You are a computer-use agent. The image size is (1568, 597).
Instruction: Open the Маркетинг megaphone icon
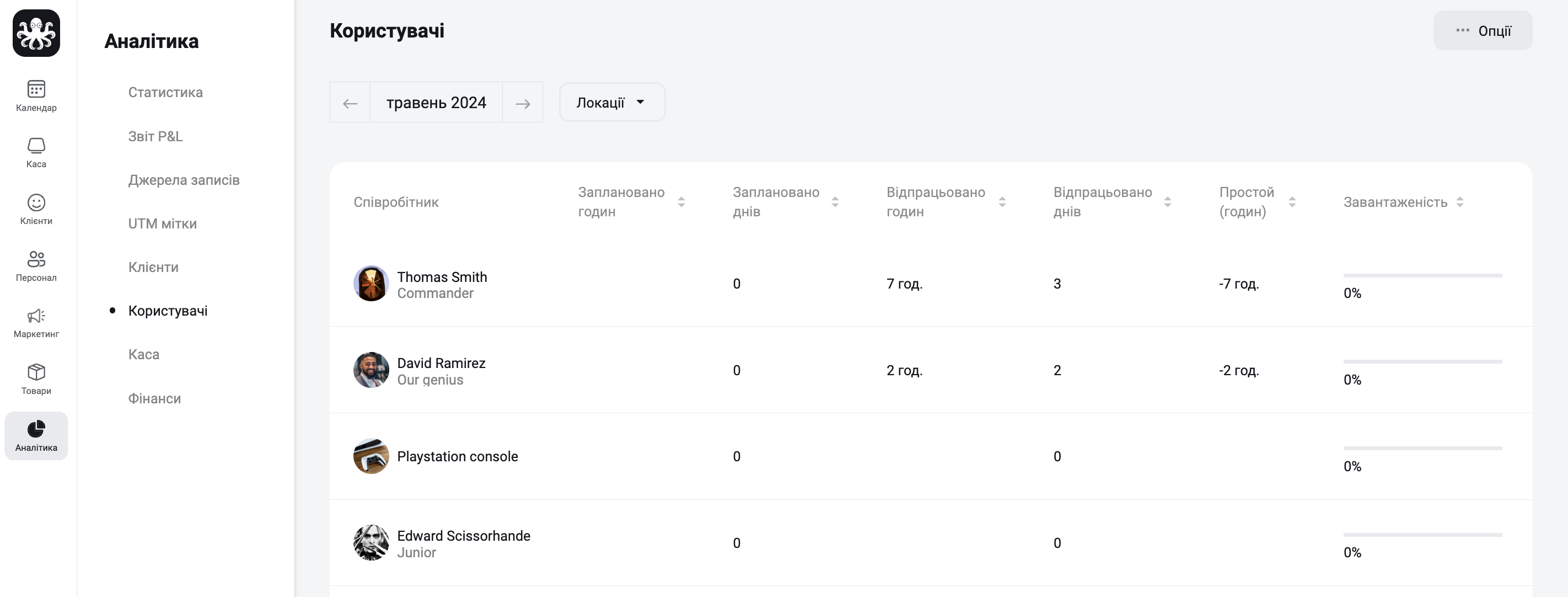click(x=36, y=322)
